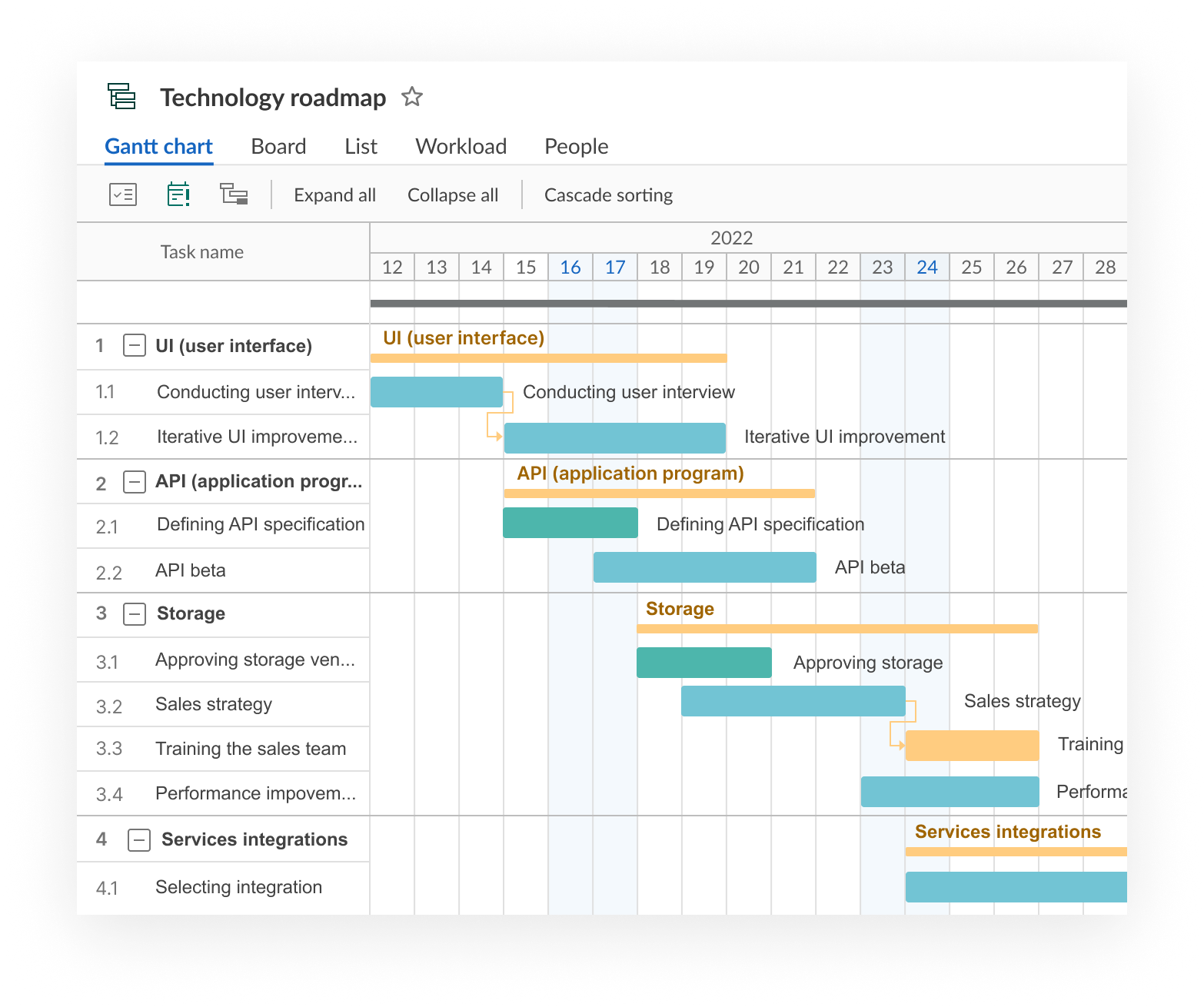Viewport: 1204px width, 1007px height.
Task: Collapse the API (application program) group
Action: click(134, 482)
